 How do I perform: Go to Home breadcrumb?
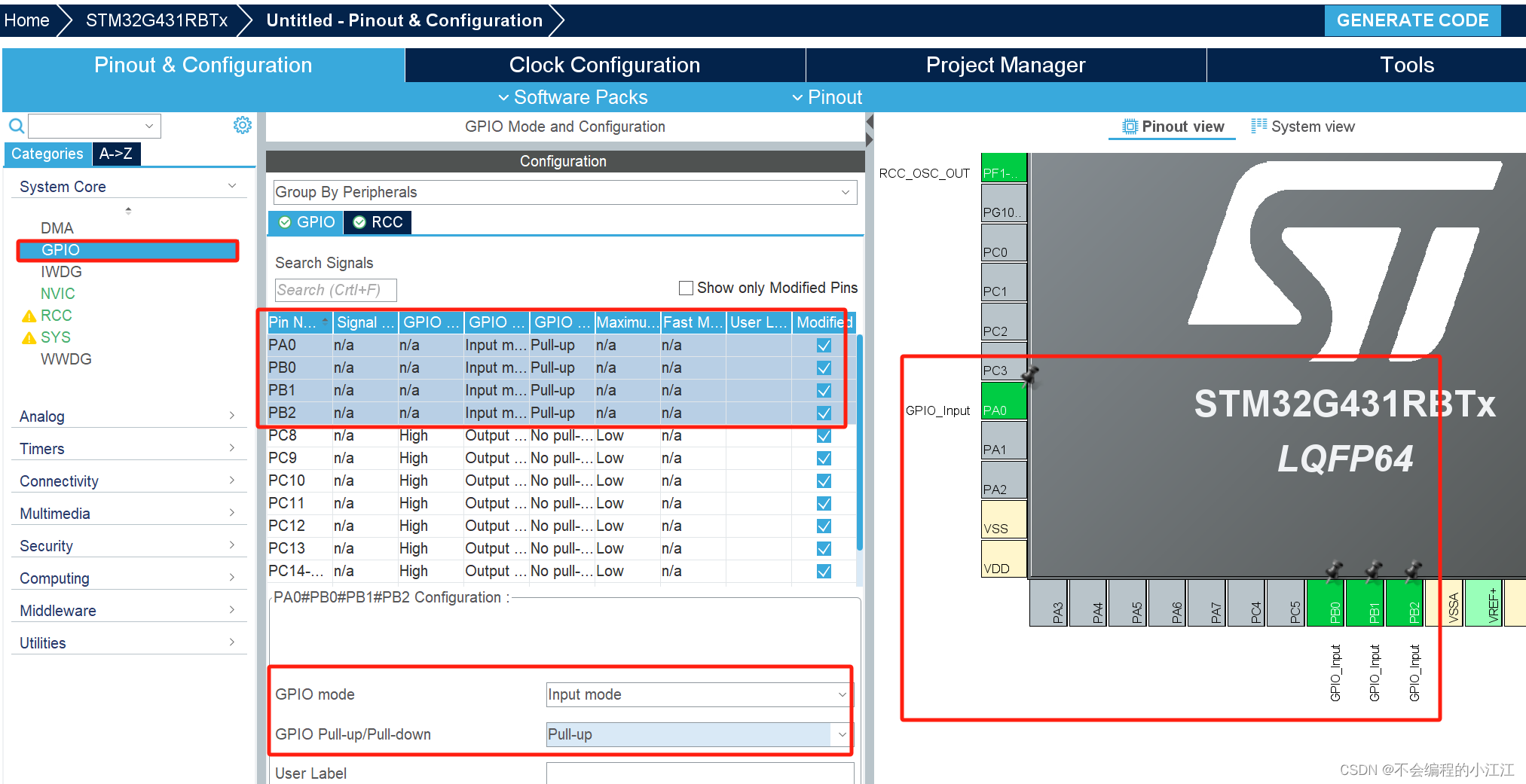(27, 20)
